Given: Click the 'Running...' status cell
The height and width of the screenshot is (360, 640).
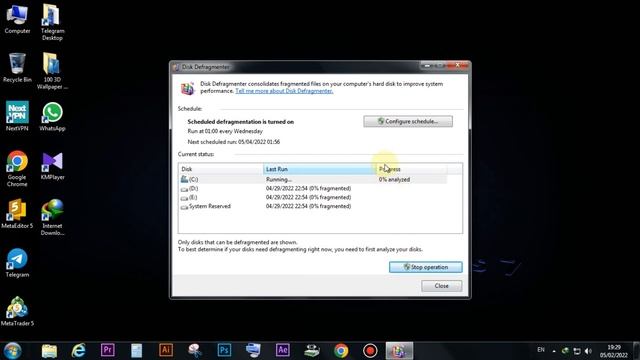Looking at the screenshot, I should tap(279, 180).
